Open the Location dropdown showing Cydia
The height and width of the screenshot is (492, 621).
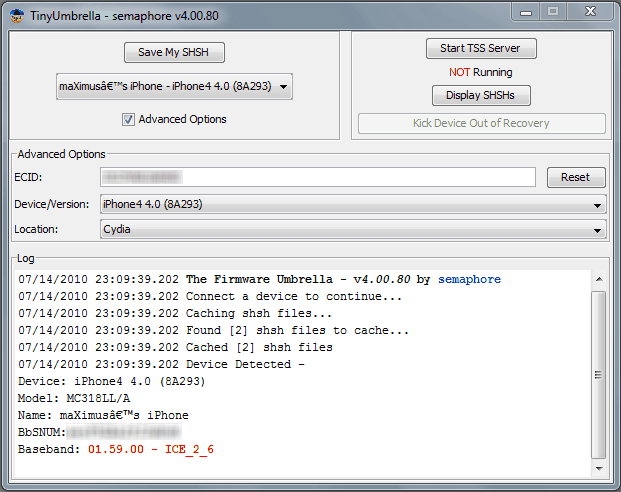(x=353, y=229)
